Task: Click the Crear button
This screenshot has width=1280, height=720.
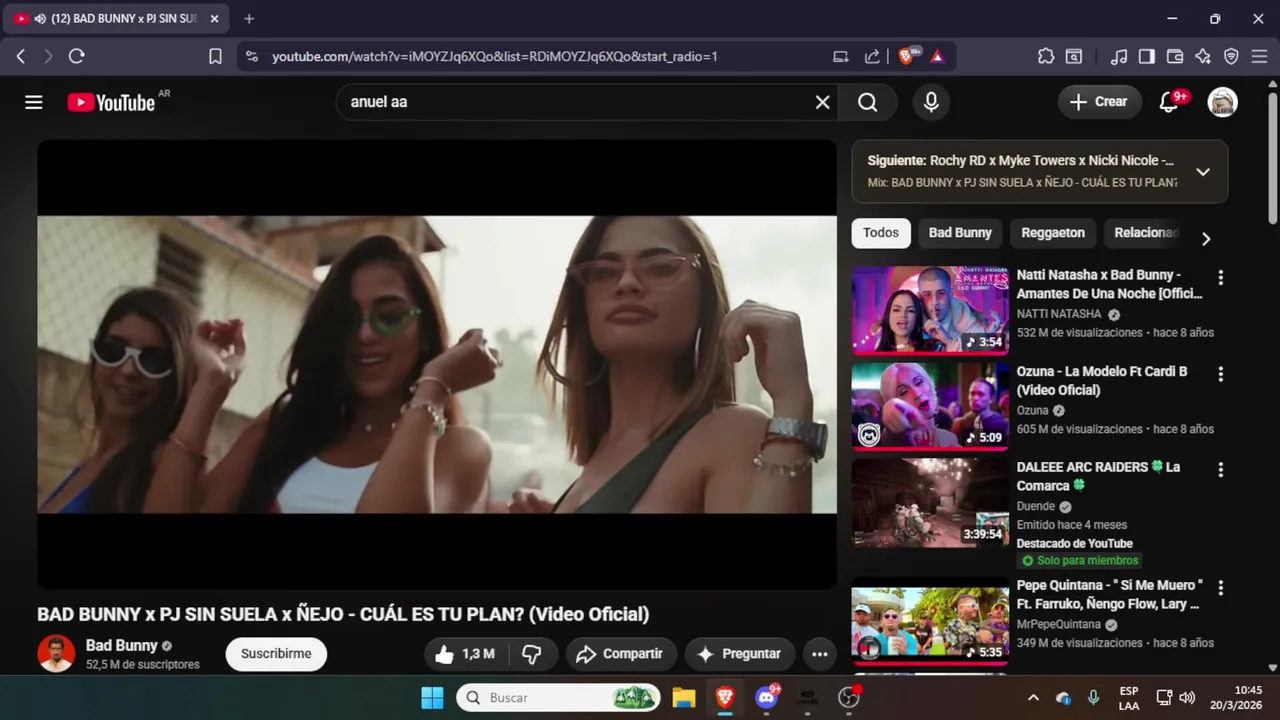Action: 1099,102
